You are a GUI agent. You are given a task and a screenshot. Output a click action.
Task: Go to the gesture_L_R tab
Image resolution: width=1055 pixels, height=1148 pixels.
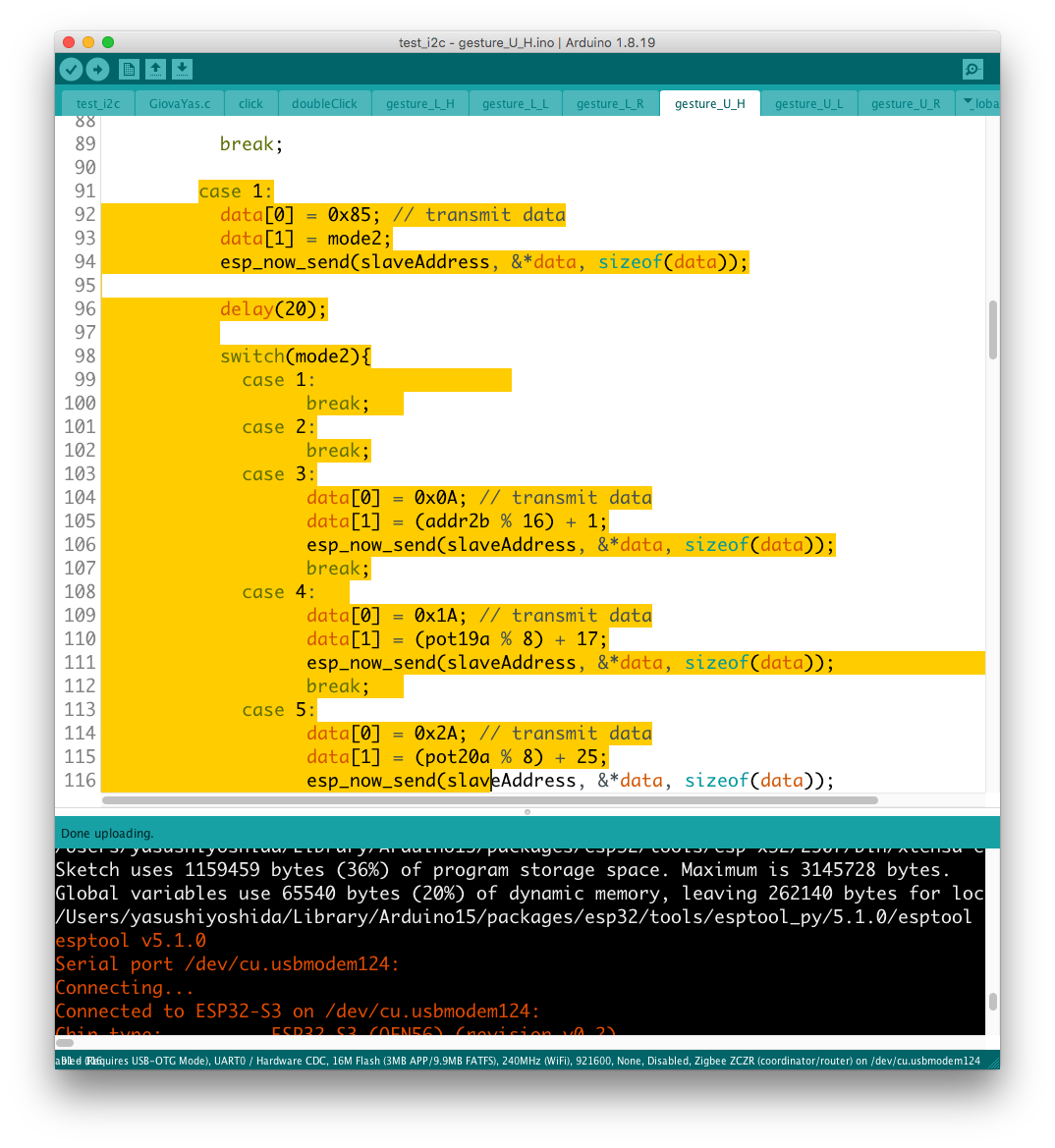tap(610, 103)
